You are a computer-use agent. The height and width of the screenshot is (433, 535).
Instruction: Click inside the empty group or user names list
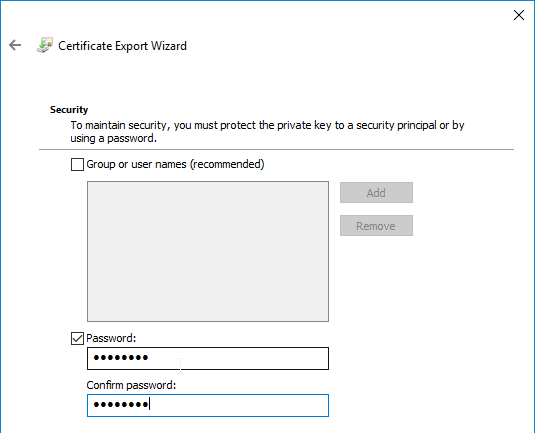208,251
